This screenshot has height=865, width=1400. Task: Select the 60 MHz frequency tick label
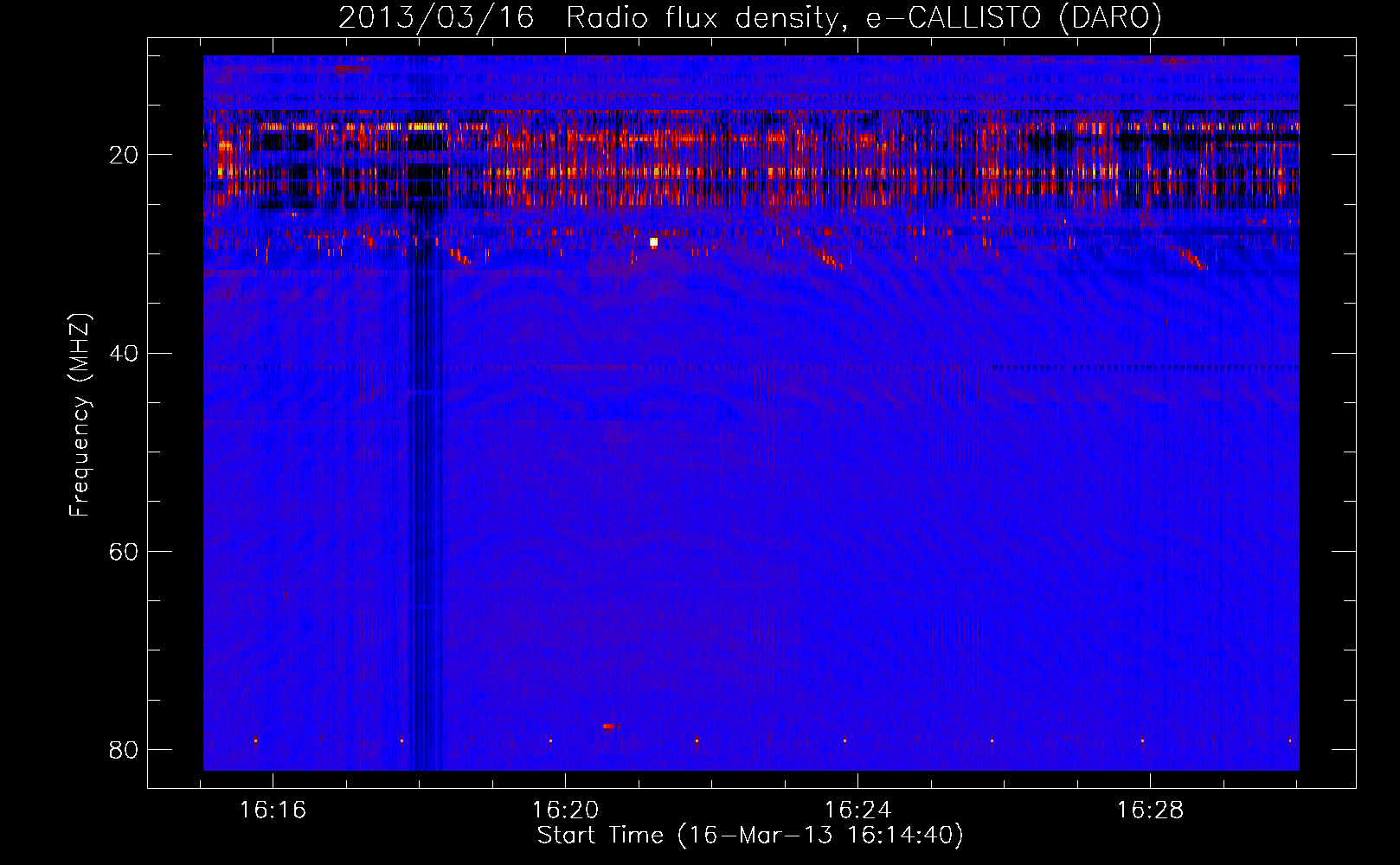pos(124,551)
